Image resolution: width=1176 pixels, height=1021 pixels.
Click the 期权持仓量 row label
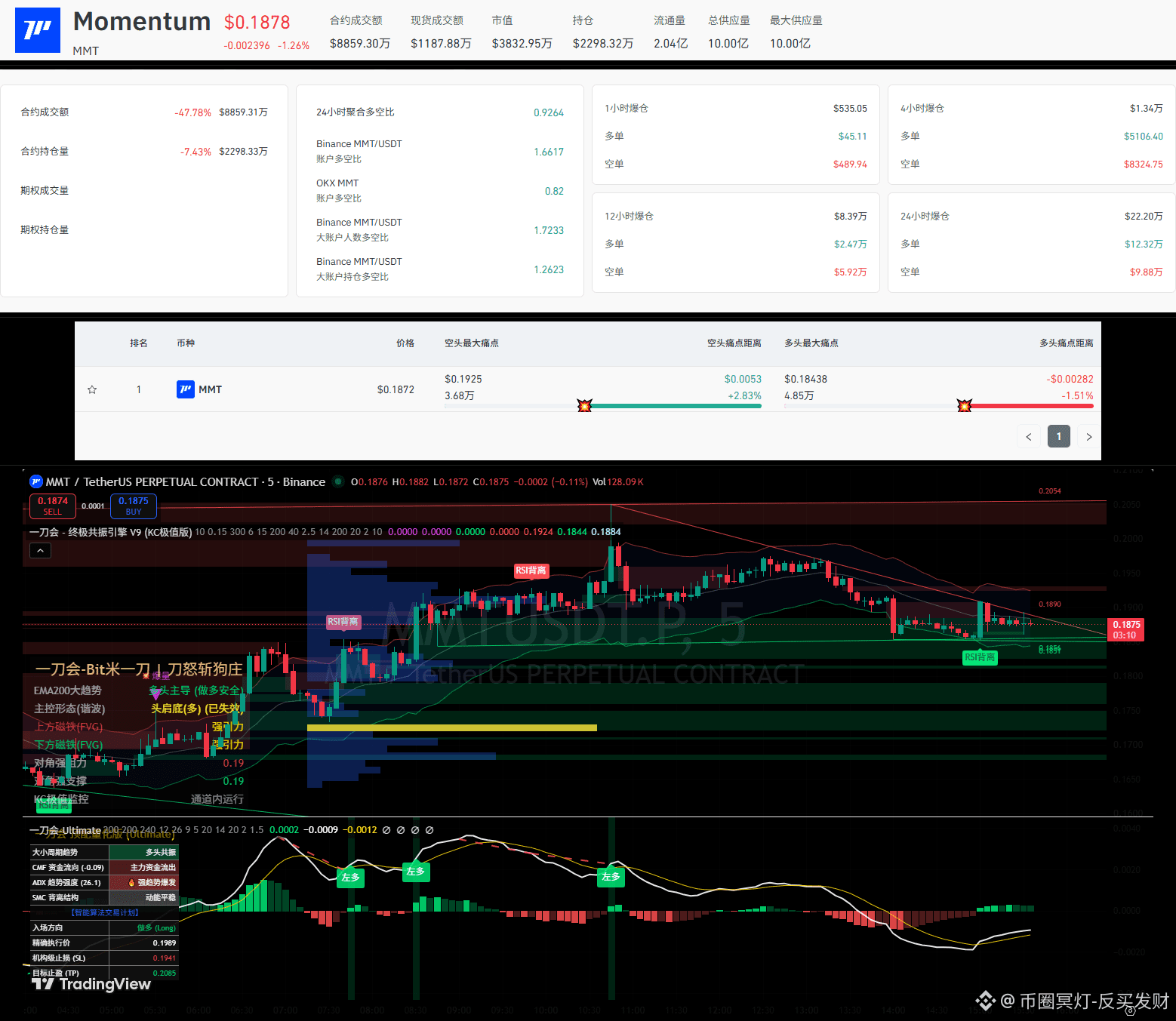pyautogui.click(x=45, y=230)
